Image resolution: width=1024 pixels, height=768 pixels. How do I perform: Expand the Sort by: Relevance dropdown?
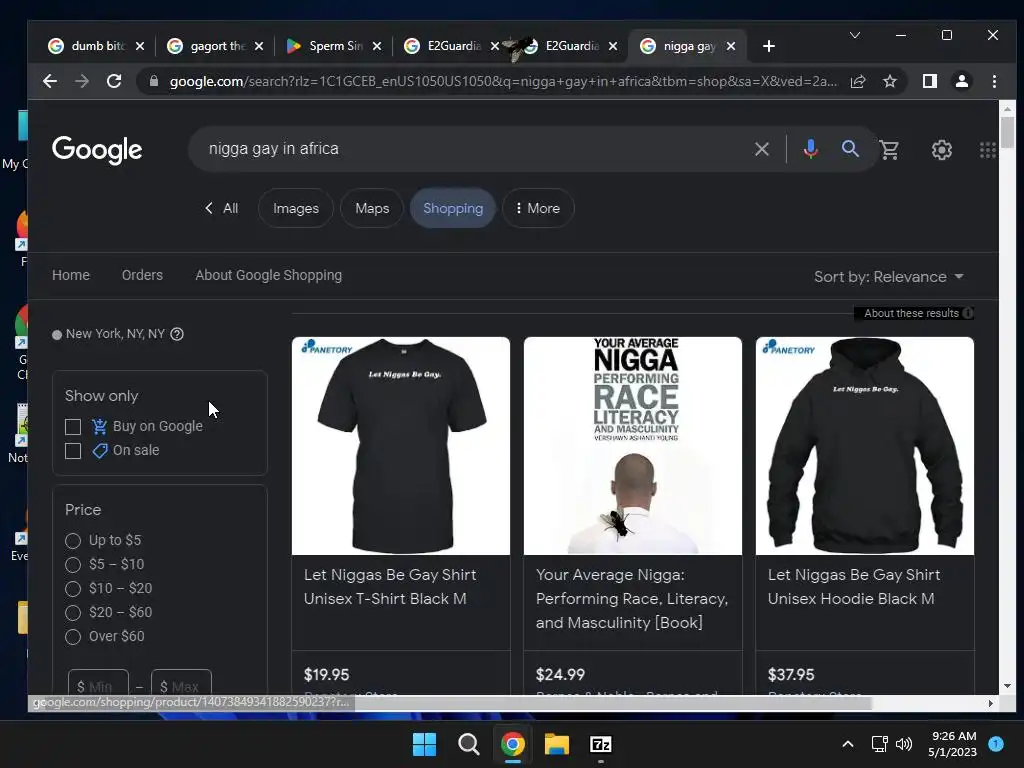[888, 277]
